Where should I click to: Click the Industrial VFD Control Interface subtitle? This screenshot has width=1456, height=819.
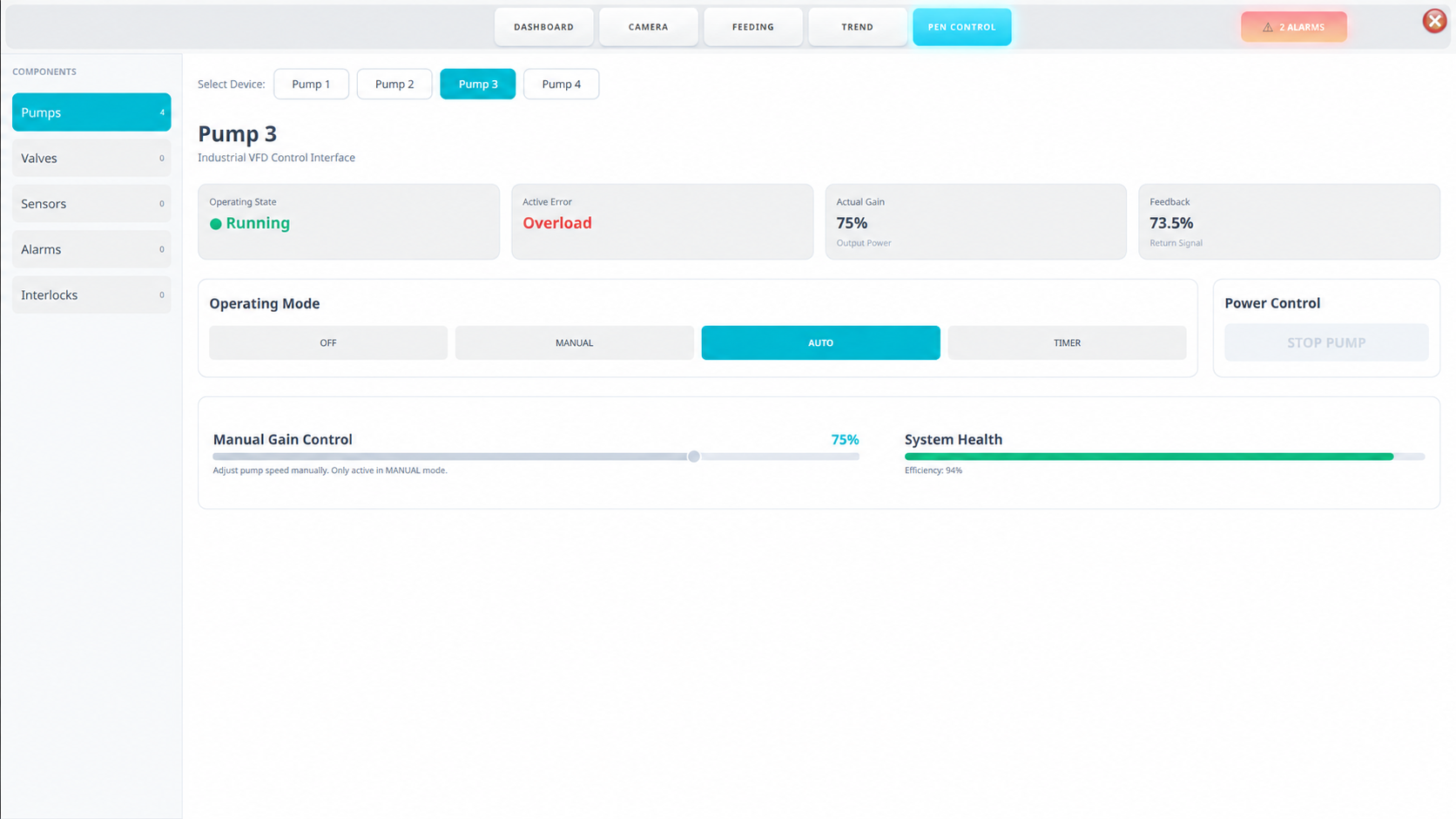click(x=276, y=158)
